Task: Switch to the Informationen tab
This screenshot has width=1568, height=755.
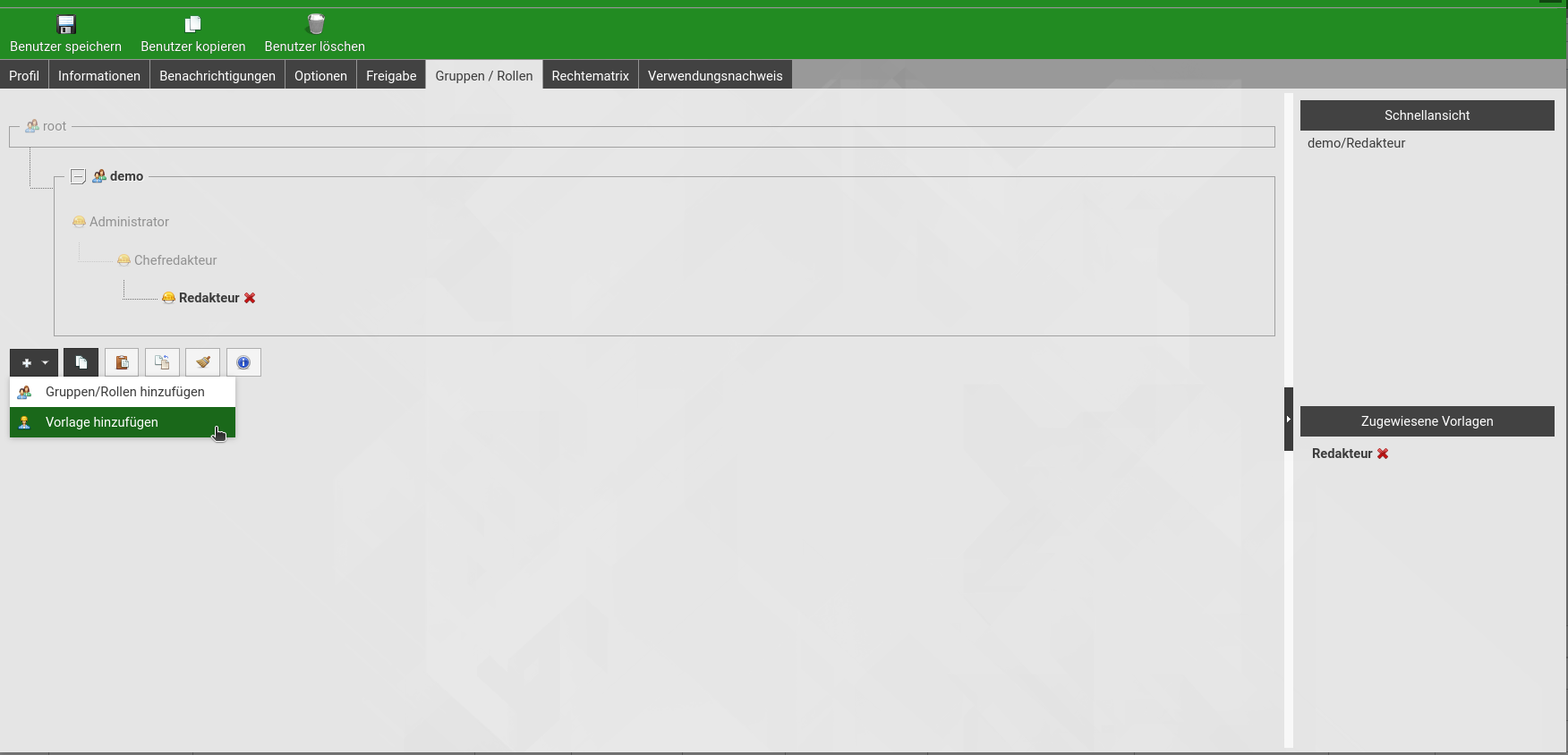Action: [99, 75]
